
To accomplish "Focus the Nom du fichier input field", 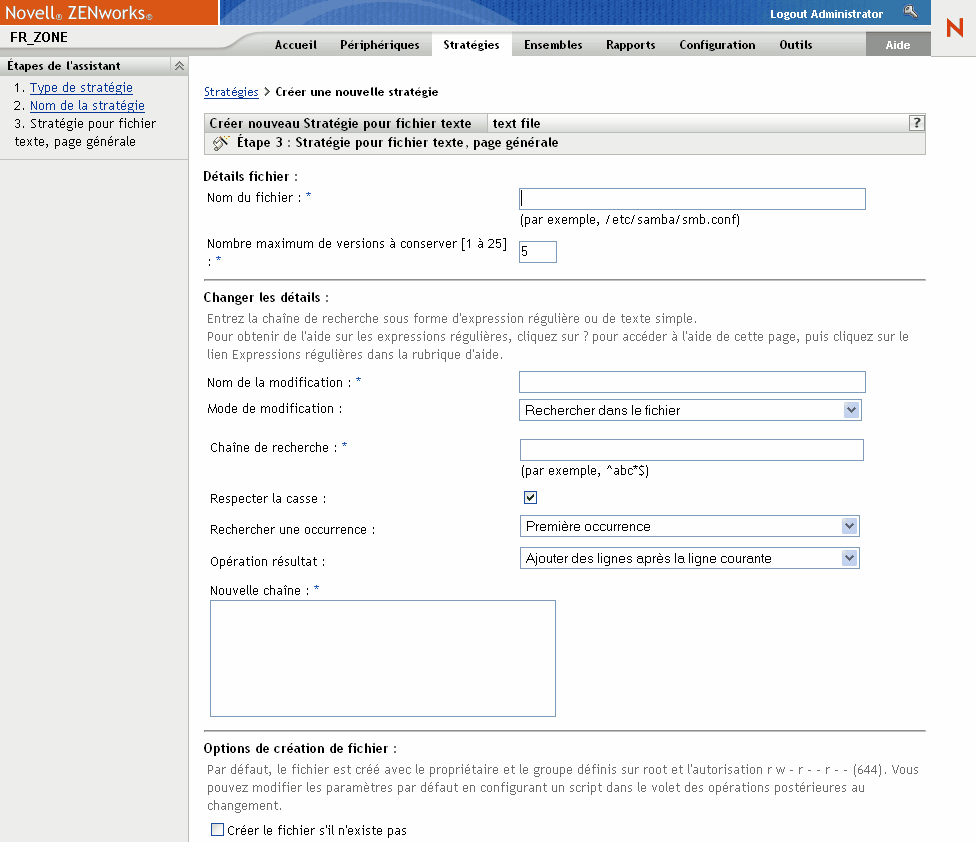I will click(x=692, y=199).
